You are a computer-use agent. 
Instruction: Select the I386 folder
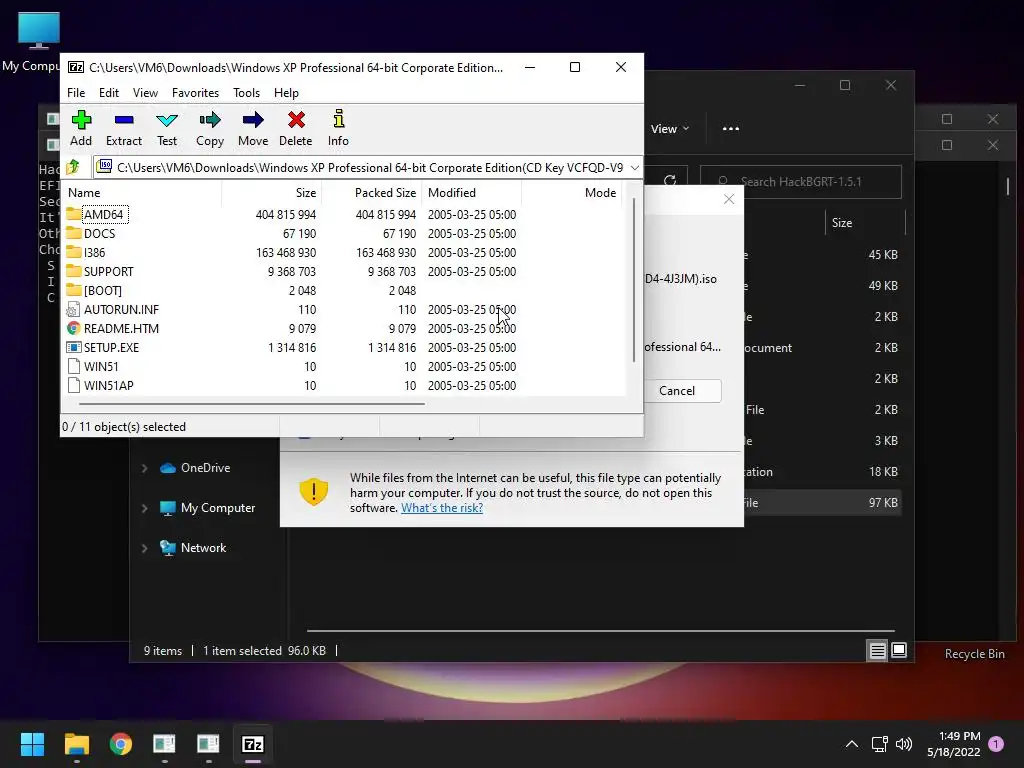tap(86, 252)
